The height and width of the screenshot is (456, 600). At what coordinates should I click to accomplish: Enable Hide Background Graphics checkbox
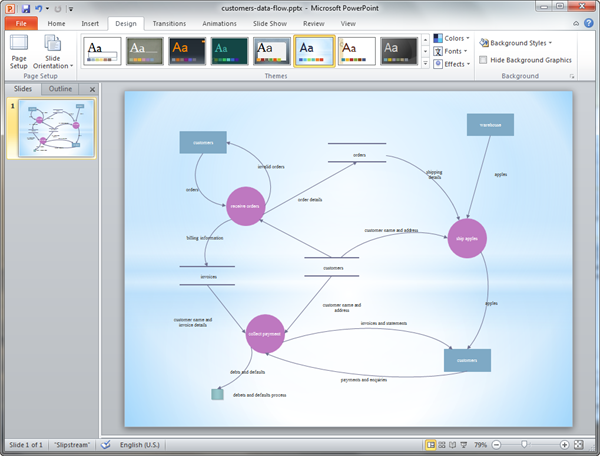coord(485,60)
